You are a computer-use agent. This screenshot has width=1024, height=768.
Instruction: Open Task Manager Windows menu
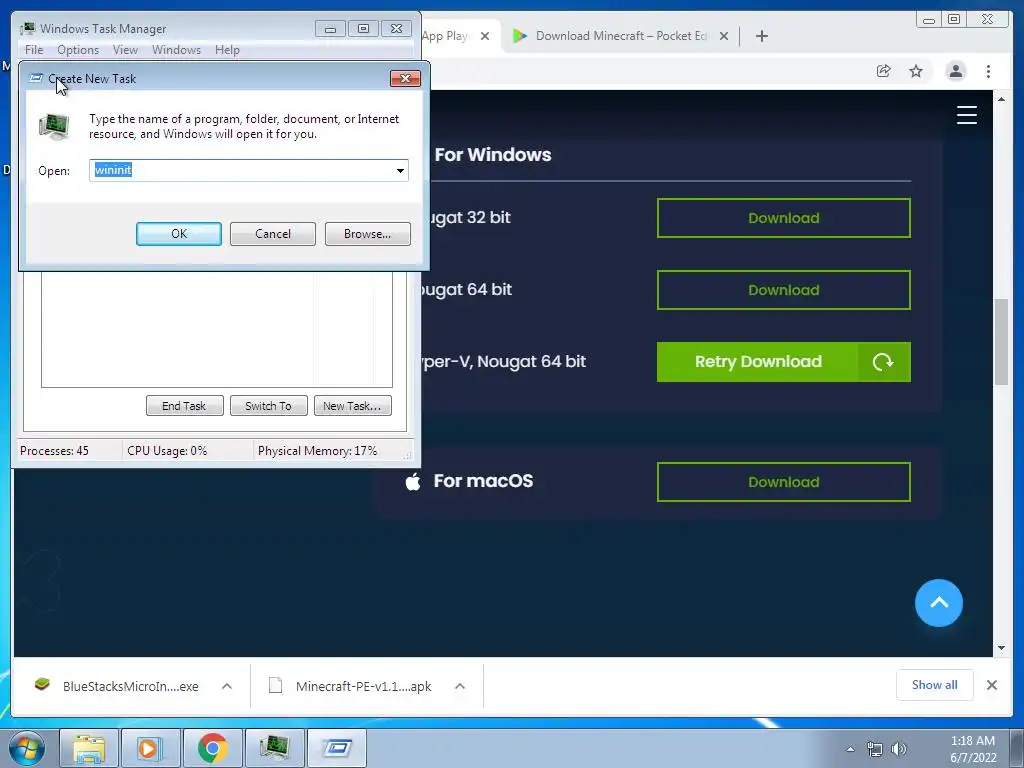point(176,50)
